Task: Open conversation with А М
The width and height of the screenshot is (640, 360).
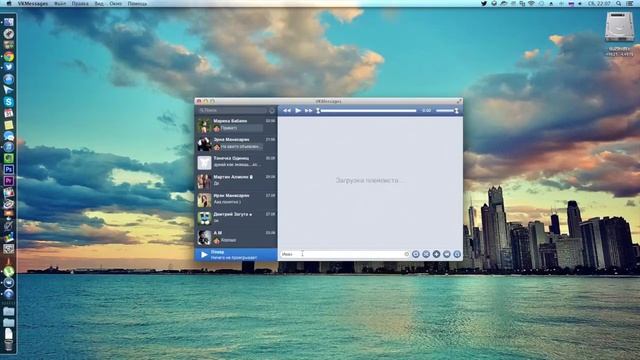Action: tap(236, 237)
